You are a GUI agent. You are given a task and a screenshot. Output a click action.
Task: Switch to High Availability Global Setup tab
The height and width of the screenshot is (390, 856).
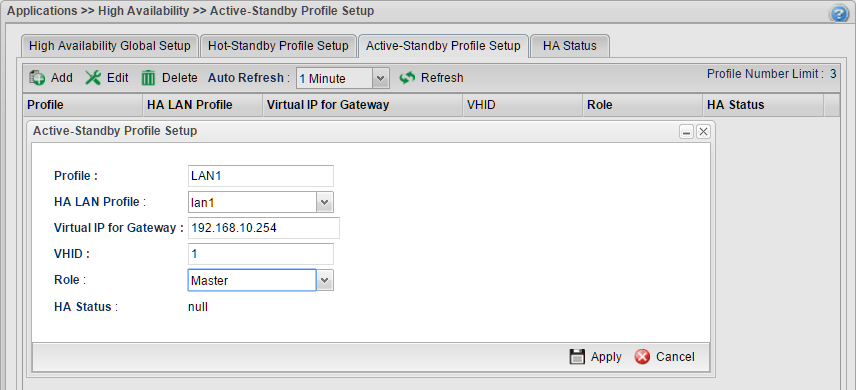click(110, 46)
